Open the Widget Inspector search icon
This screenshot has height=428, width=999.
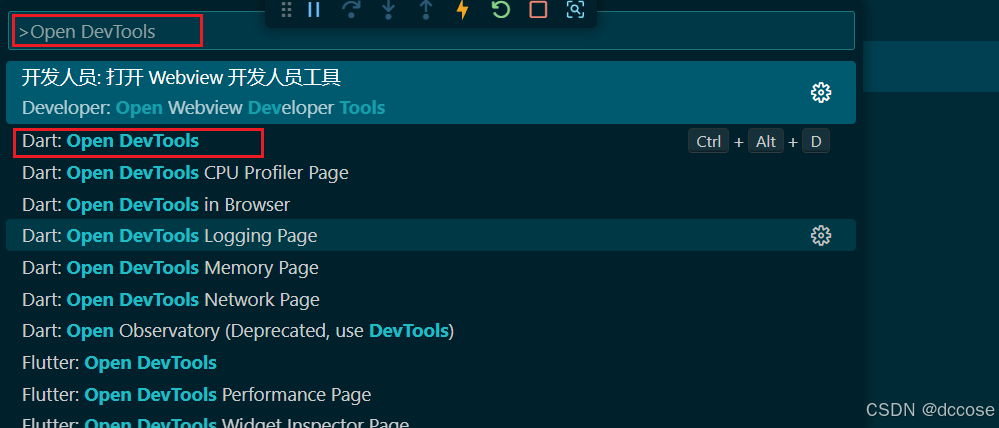click(x=575, y=9)
